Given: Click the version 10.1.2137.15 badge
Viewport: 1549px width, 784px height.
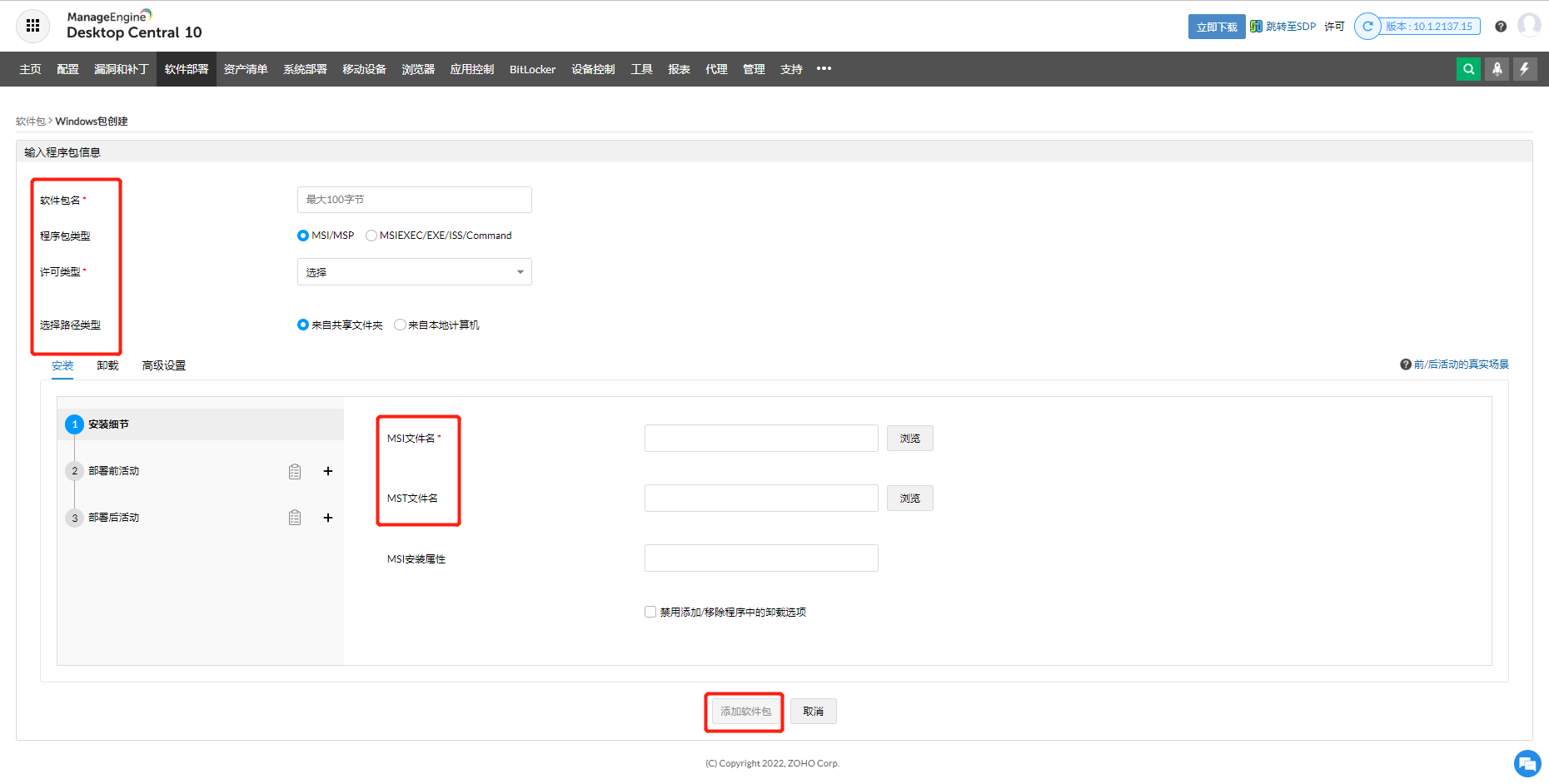Looking at the screenshot, I should tap(1429, 27).
